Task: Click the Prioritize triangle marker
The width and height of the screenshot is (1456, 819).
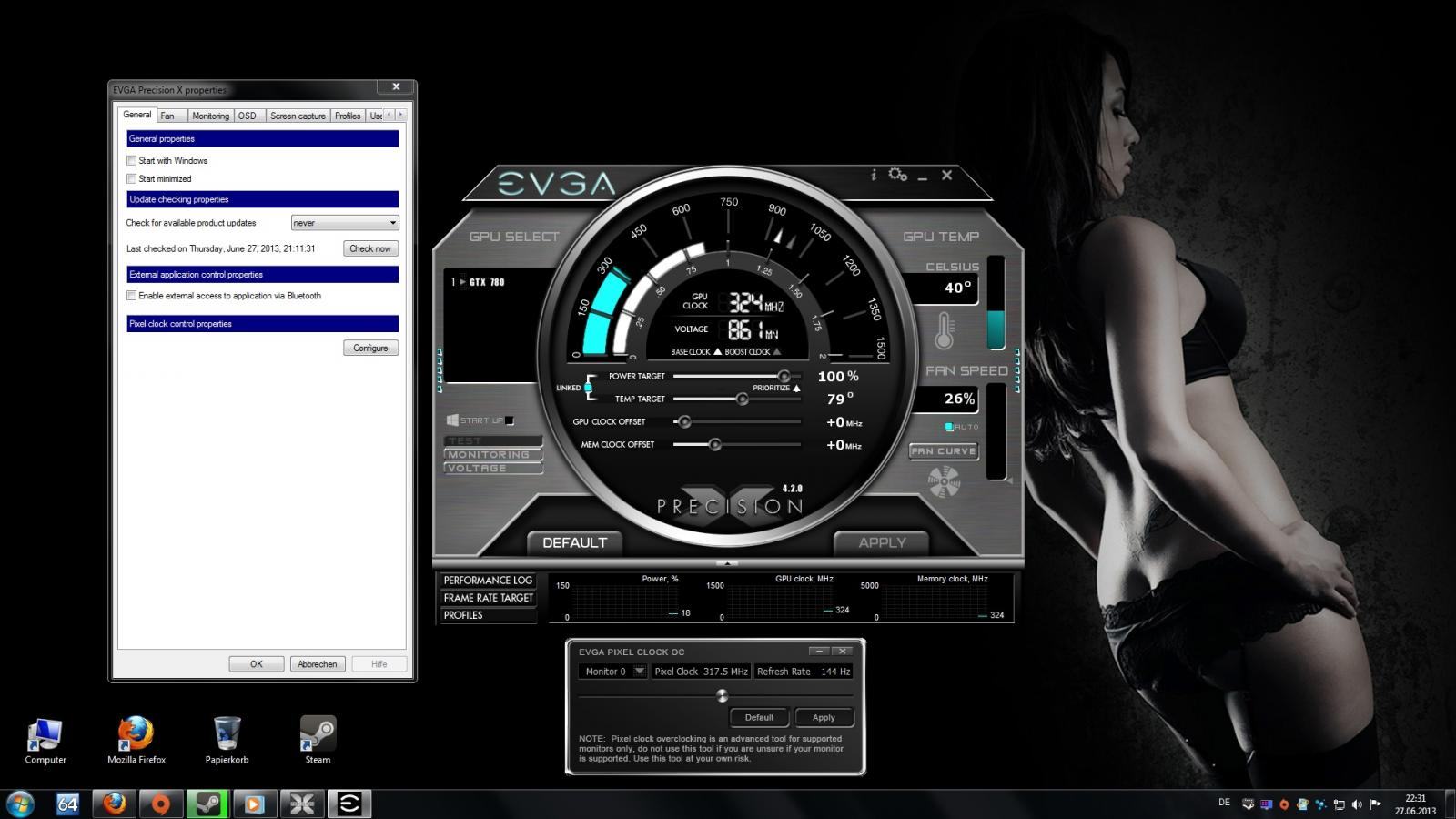Action: click(796, 389)
